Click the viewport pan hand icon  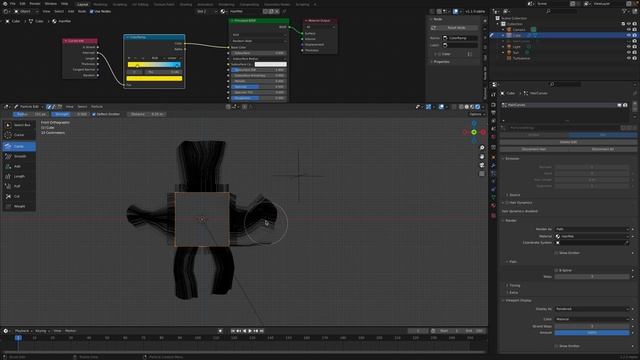coord(482,156)
